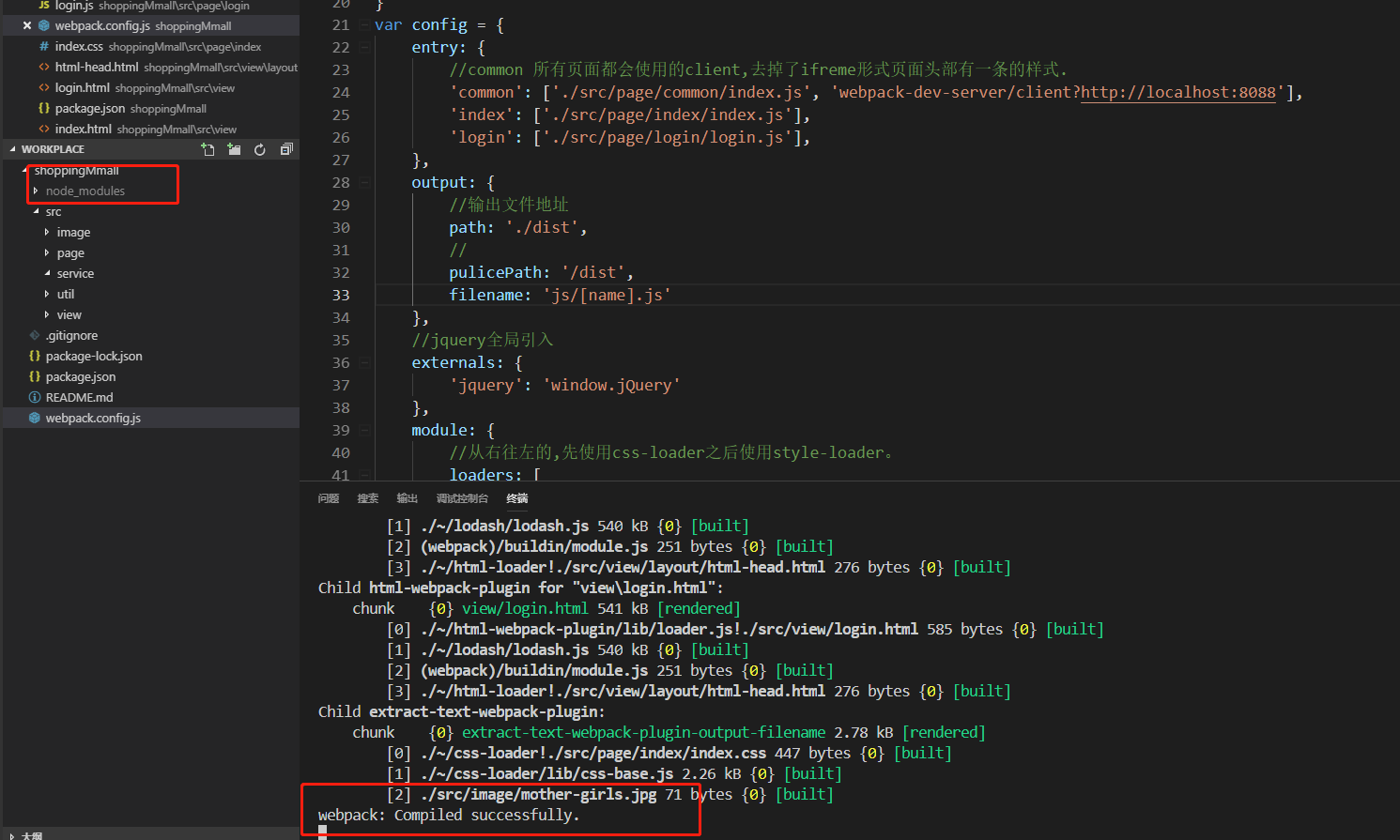Click line number 33 in the gutter
The image size is (1400, 840).
coord(340,295)
